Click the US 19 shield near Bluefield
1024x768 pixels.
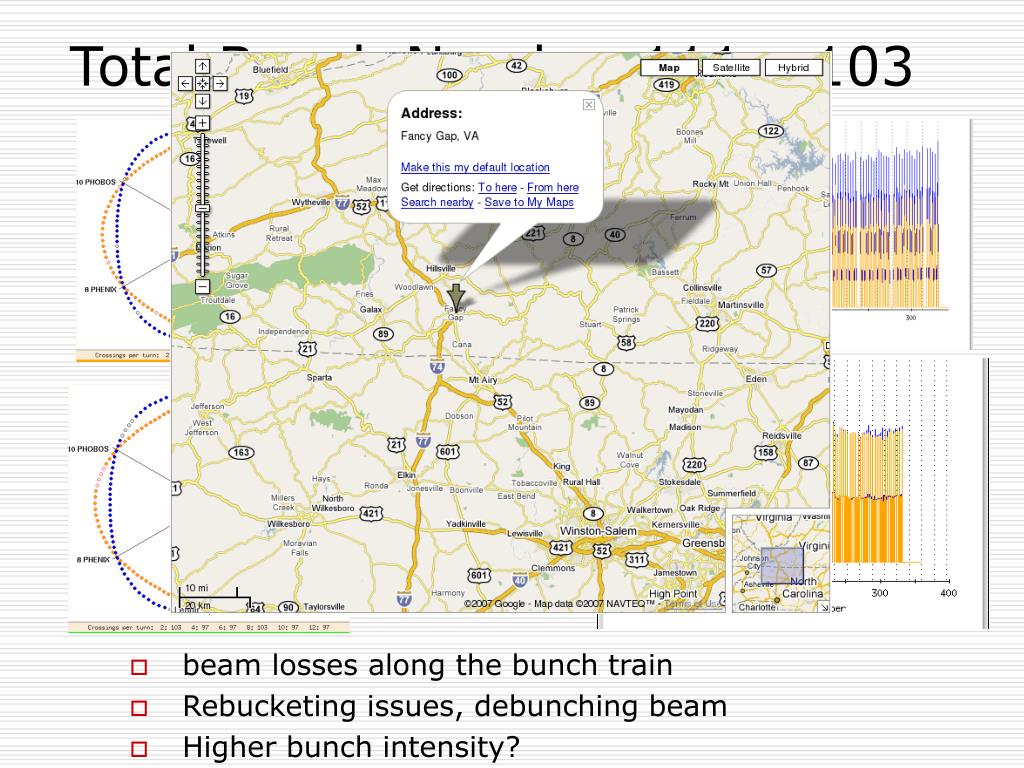244,96
